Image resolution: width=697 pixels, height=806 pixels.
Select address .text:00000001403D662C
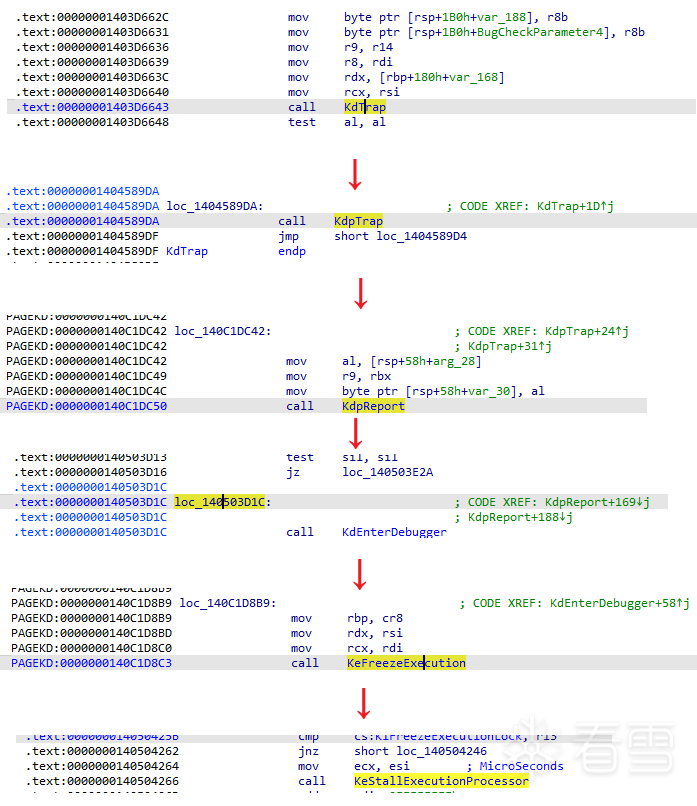[92, 17]
